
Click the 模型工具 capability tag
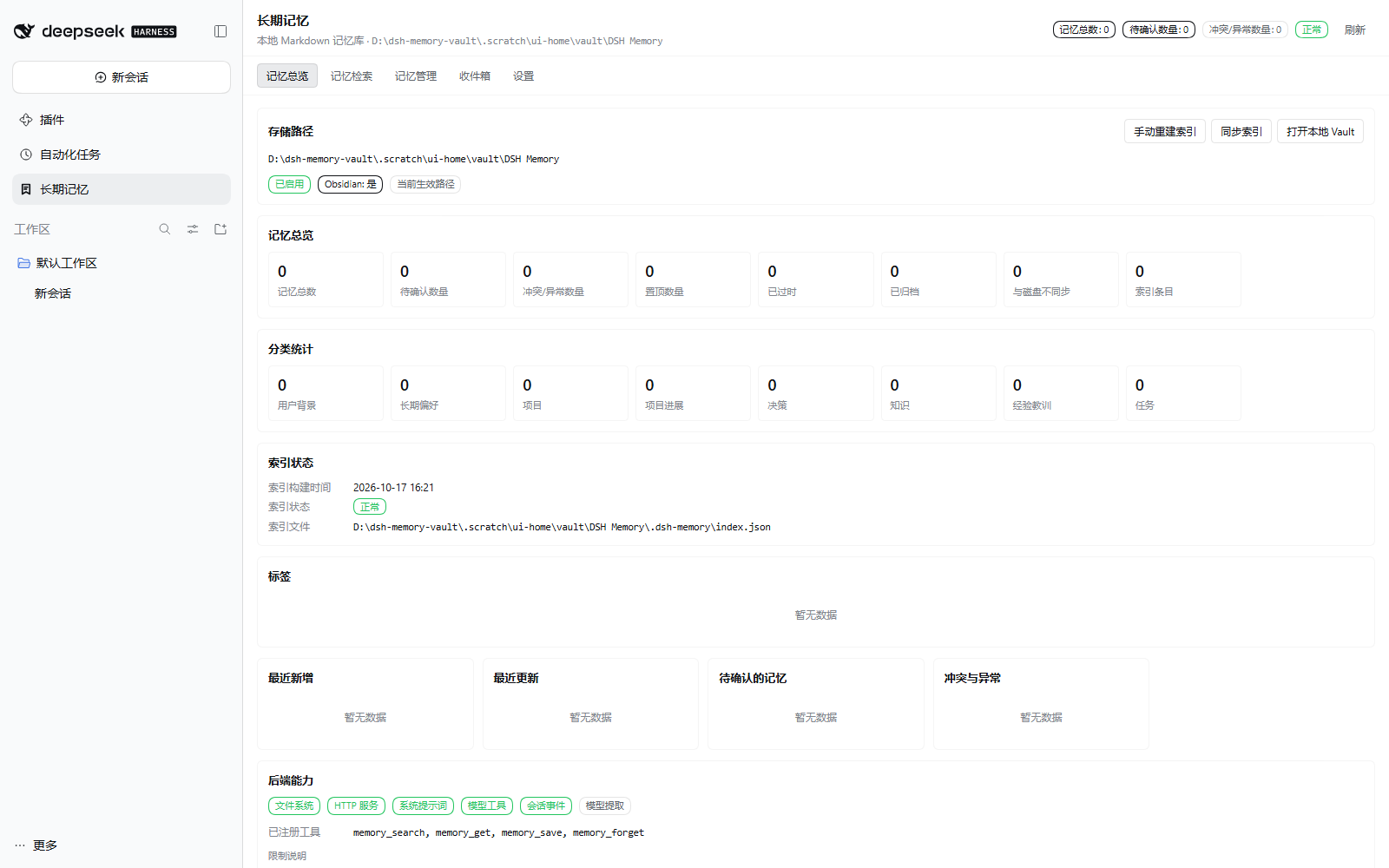(487, 806)
